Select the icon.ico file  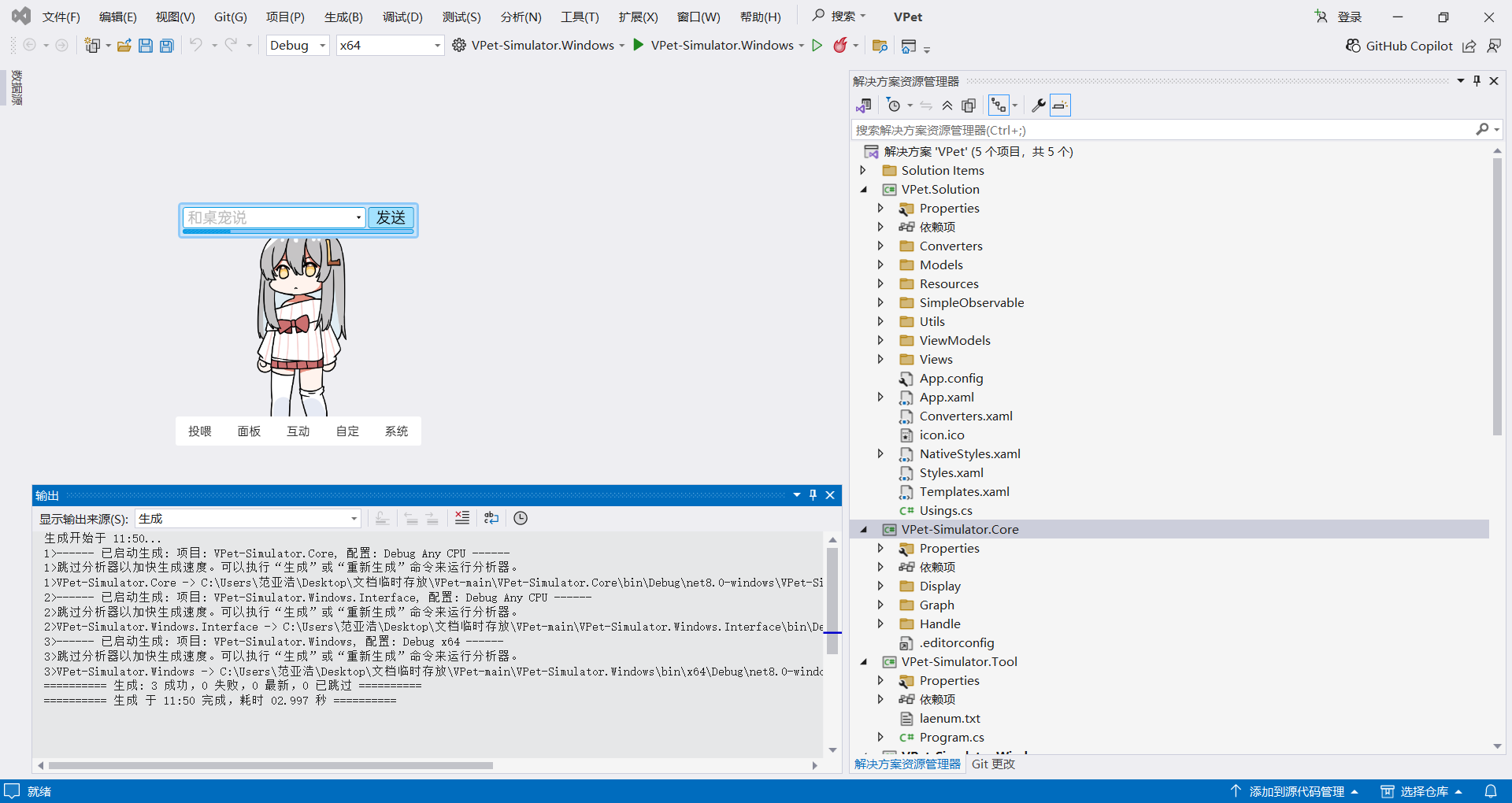[x=942, y=435]
